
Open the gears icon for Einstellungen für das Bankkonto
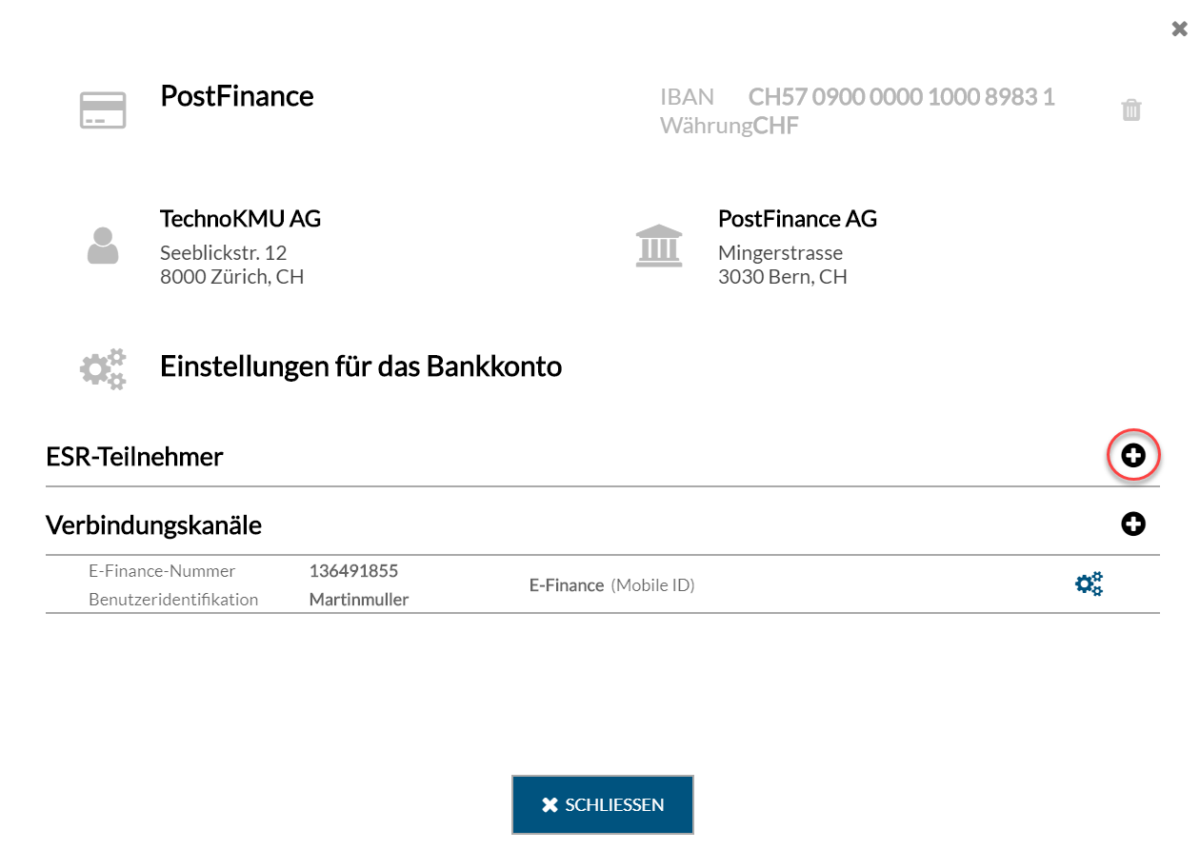101,368
